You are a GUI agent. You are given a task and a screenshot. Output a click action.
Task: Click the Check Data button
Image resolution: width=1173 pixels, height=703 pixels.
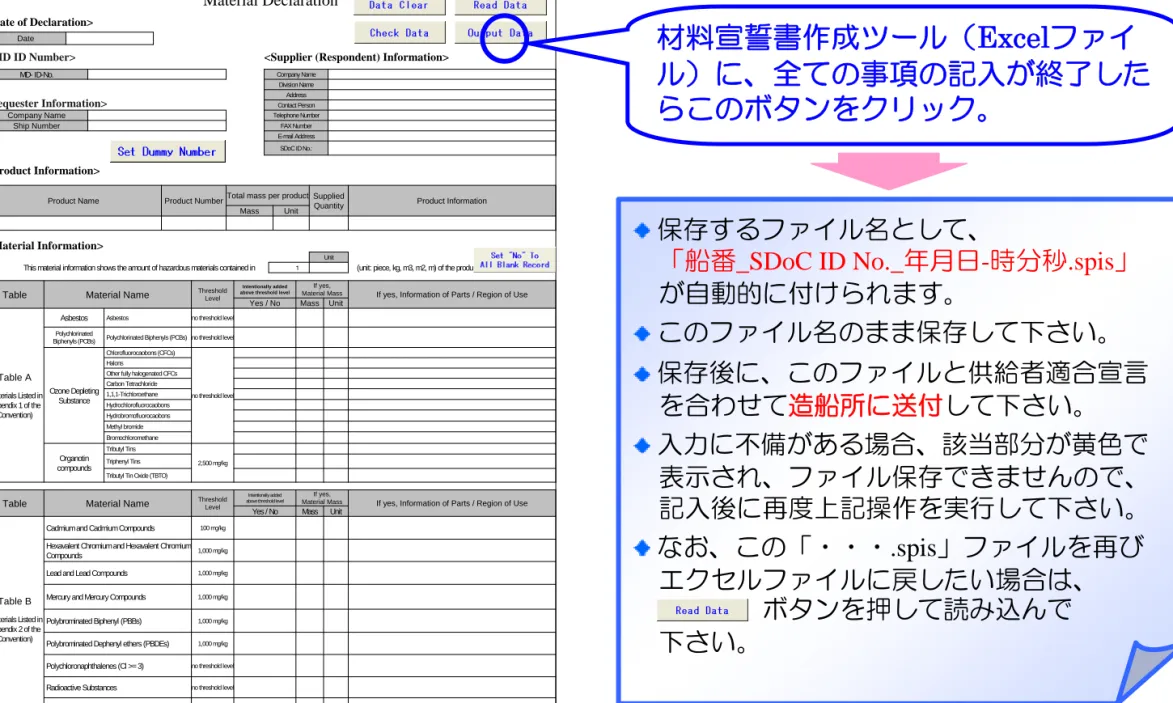point(399,33)
